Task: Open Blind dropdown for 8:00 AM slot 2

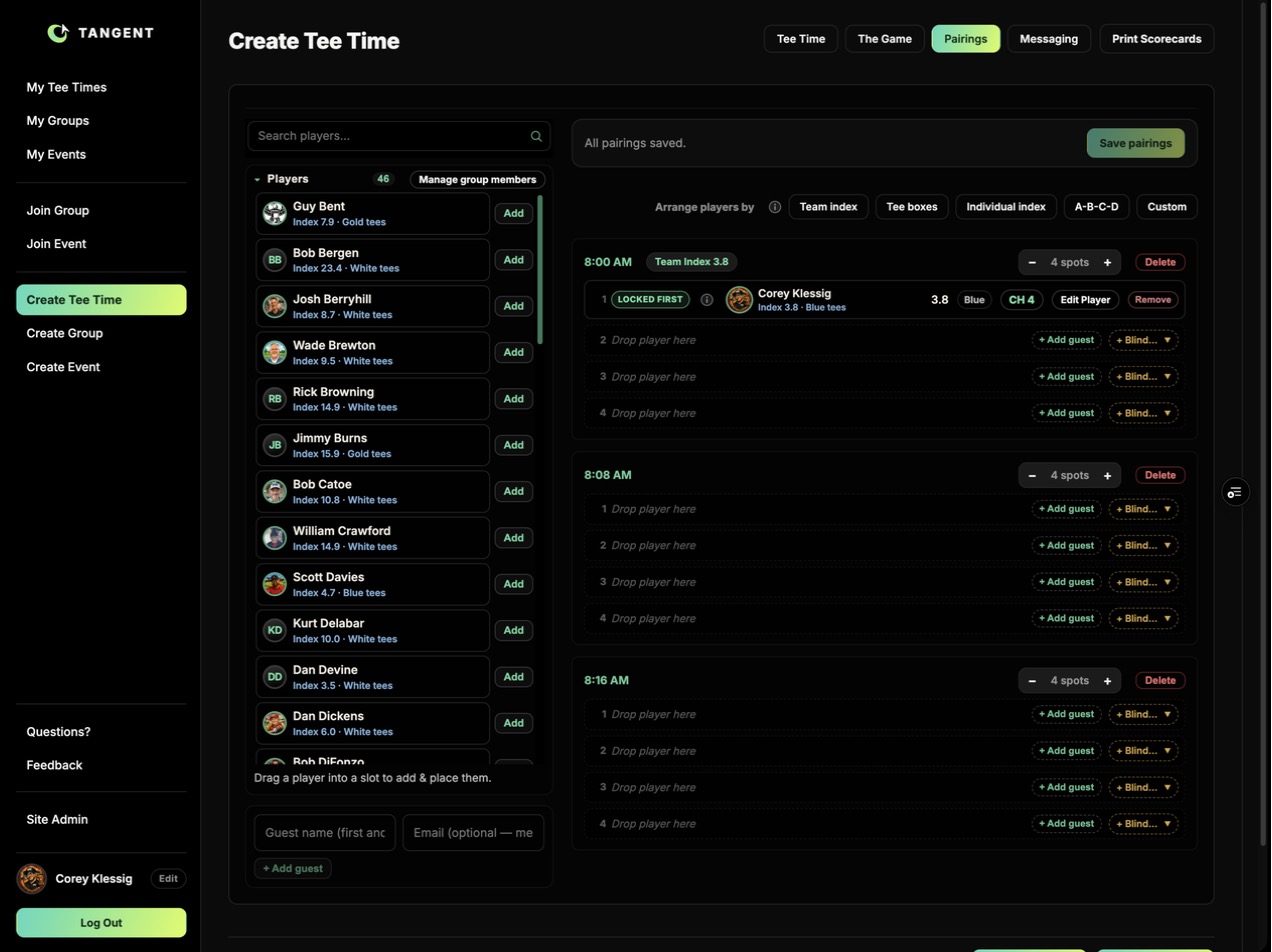Action: click(1143, 340)
